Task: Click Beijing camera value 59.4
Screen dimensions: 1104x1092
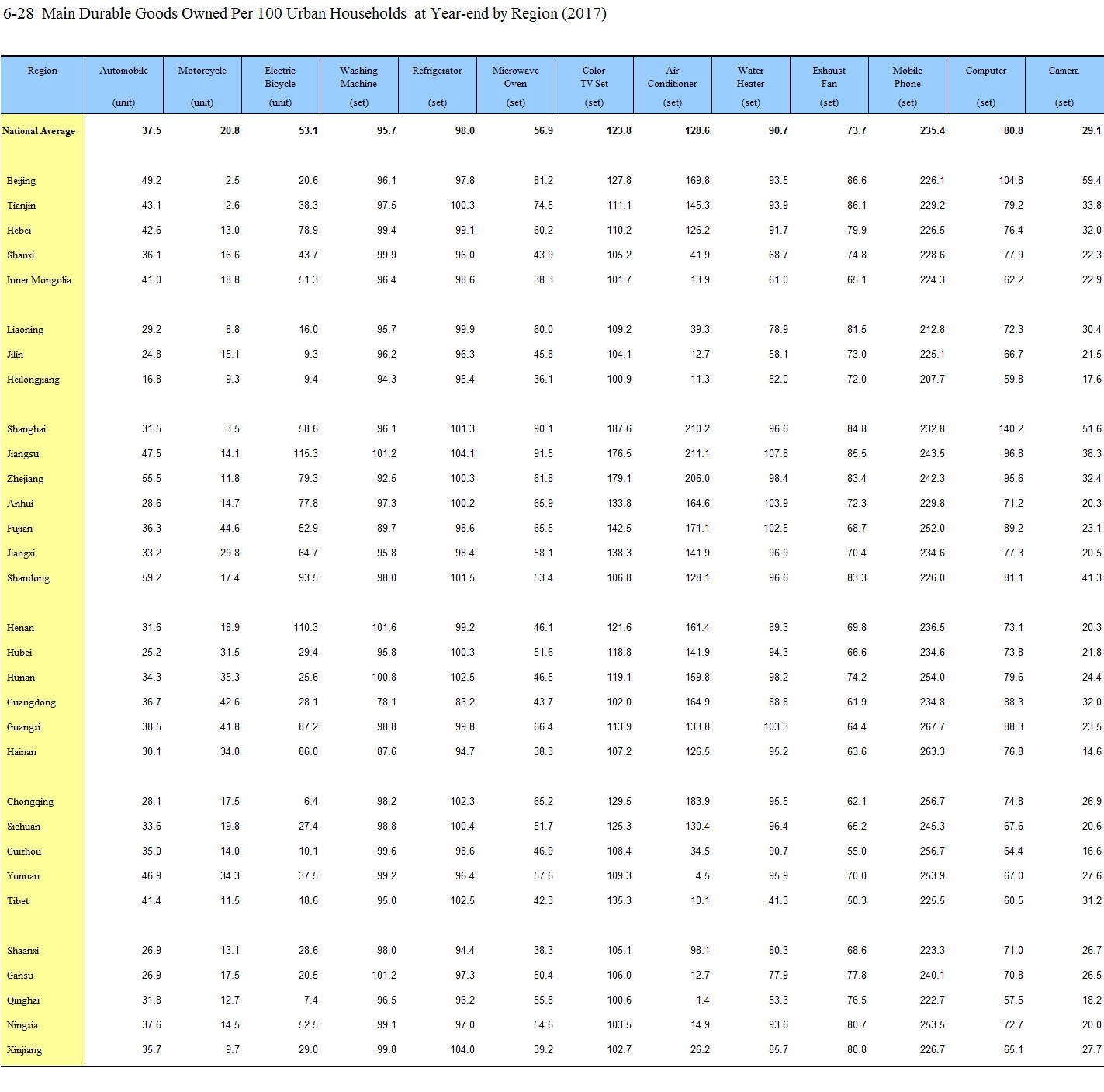Action: pyautogui.click(x=1092, y=181)
